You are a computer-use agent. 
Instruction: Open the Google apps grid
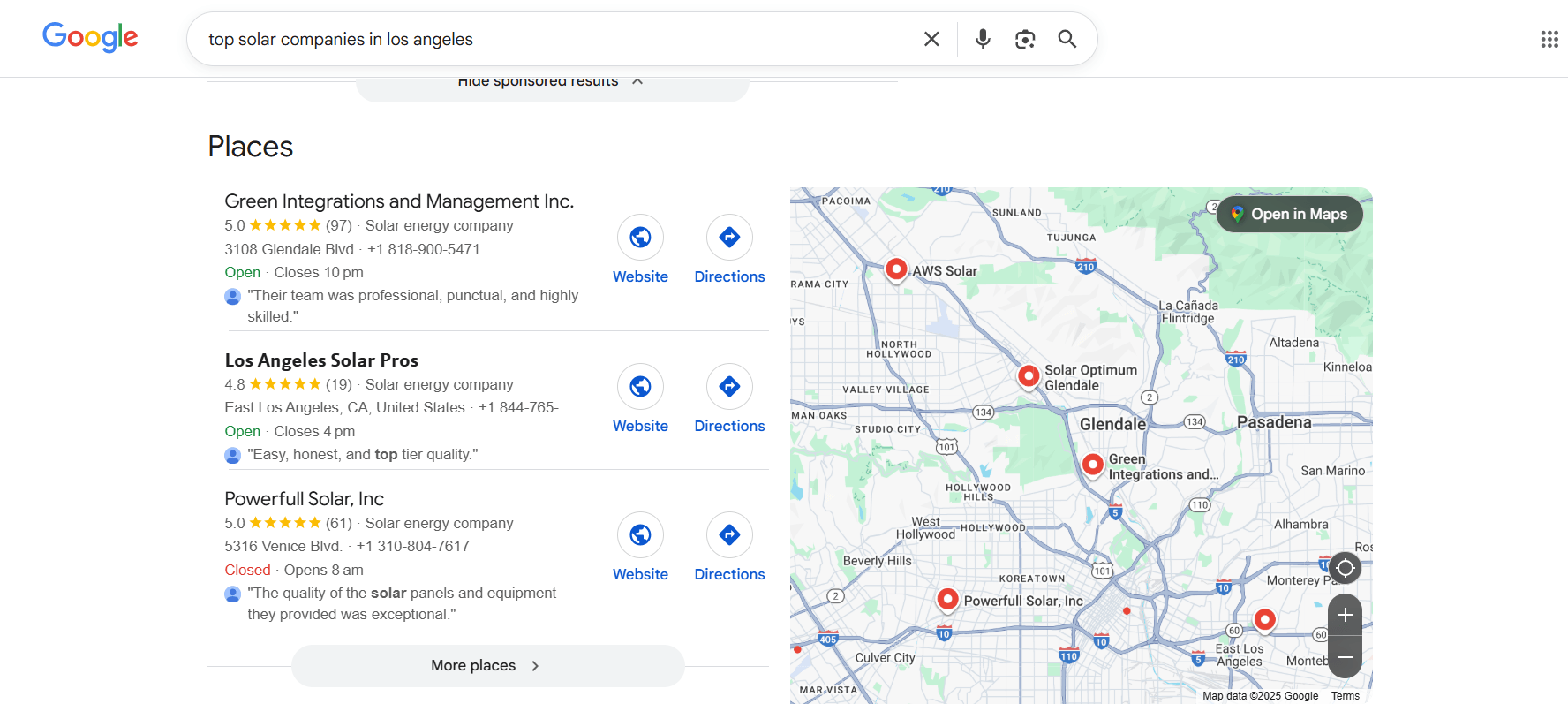coord(1549,39)
